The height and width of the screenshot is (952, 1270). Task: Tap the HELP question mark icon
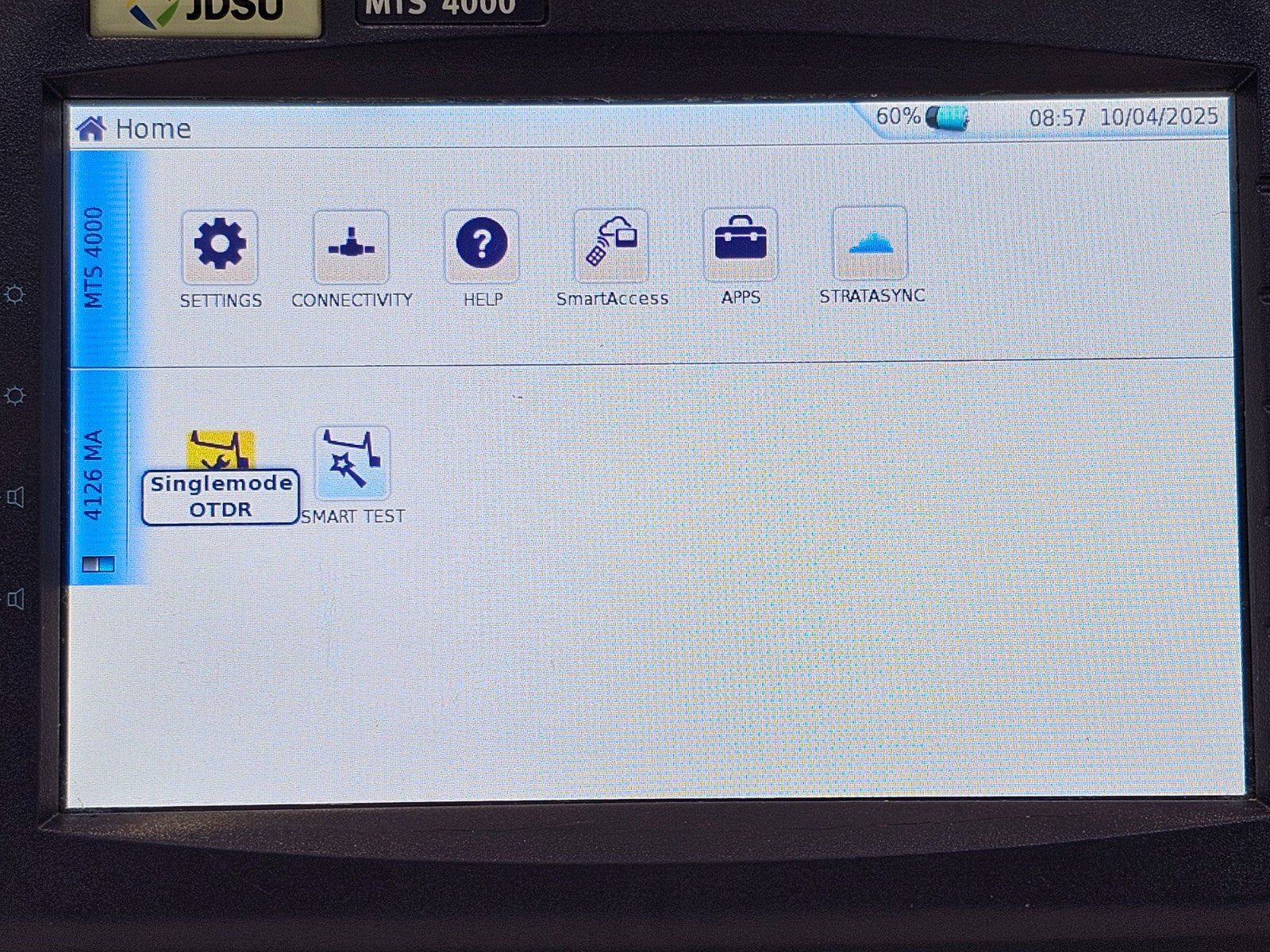coord(482,245)
